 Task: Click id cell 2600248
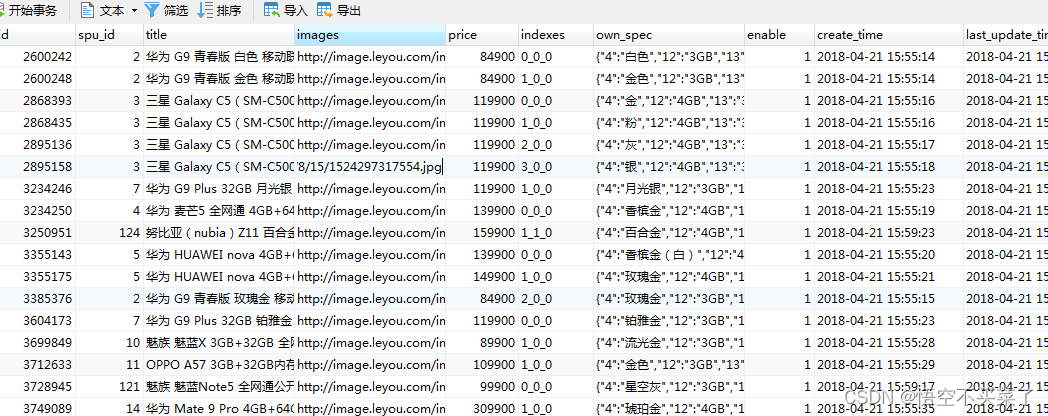(37, 79)
